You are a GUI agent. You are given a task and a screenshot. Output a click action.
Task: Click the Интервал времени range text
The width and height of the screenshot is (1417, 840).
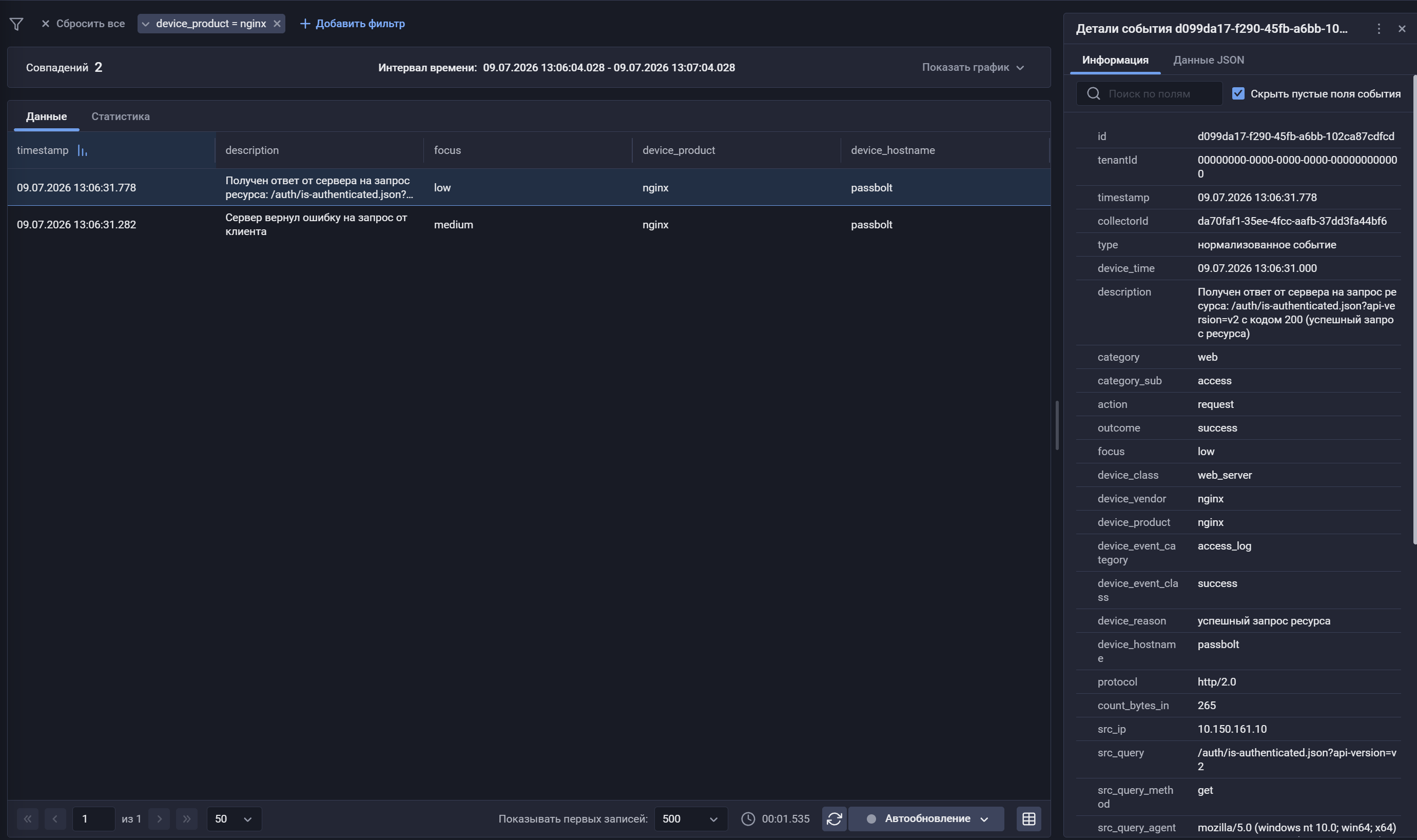click(x=556, y=68)
